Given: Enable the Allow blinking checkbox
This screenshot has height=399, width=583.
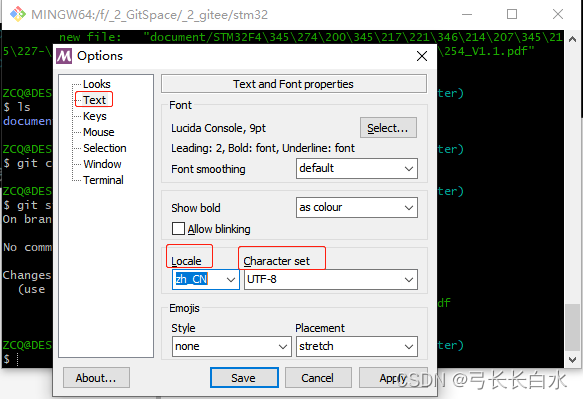Looking at the screenshot, I should point(178,229).
